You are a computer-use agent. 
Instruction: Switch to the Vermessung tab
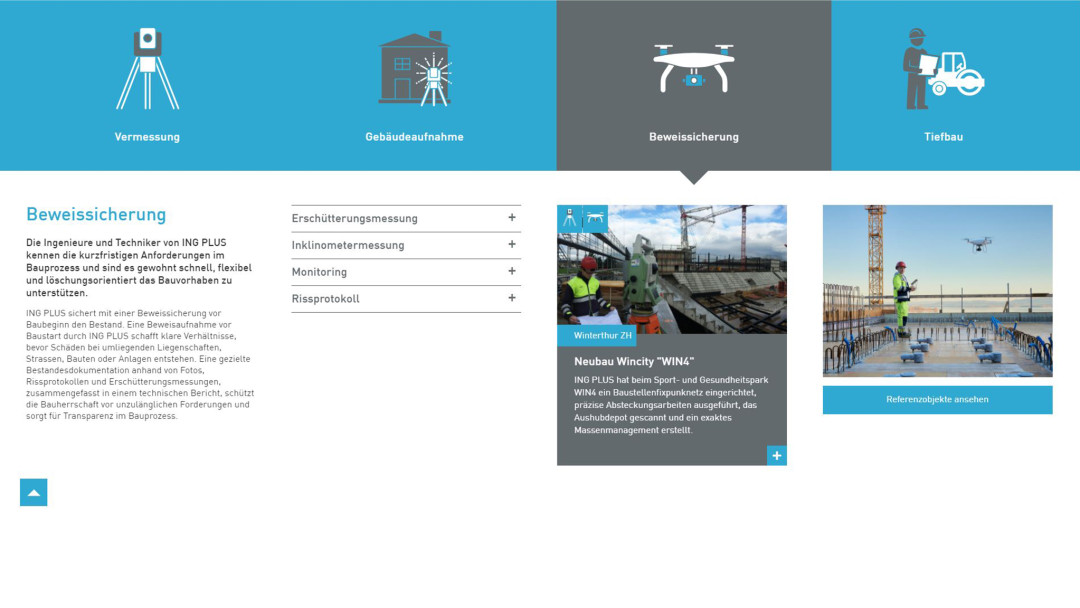pos(147,137)
